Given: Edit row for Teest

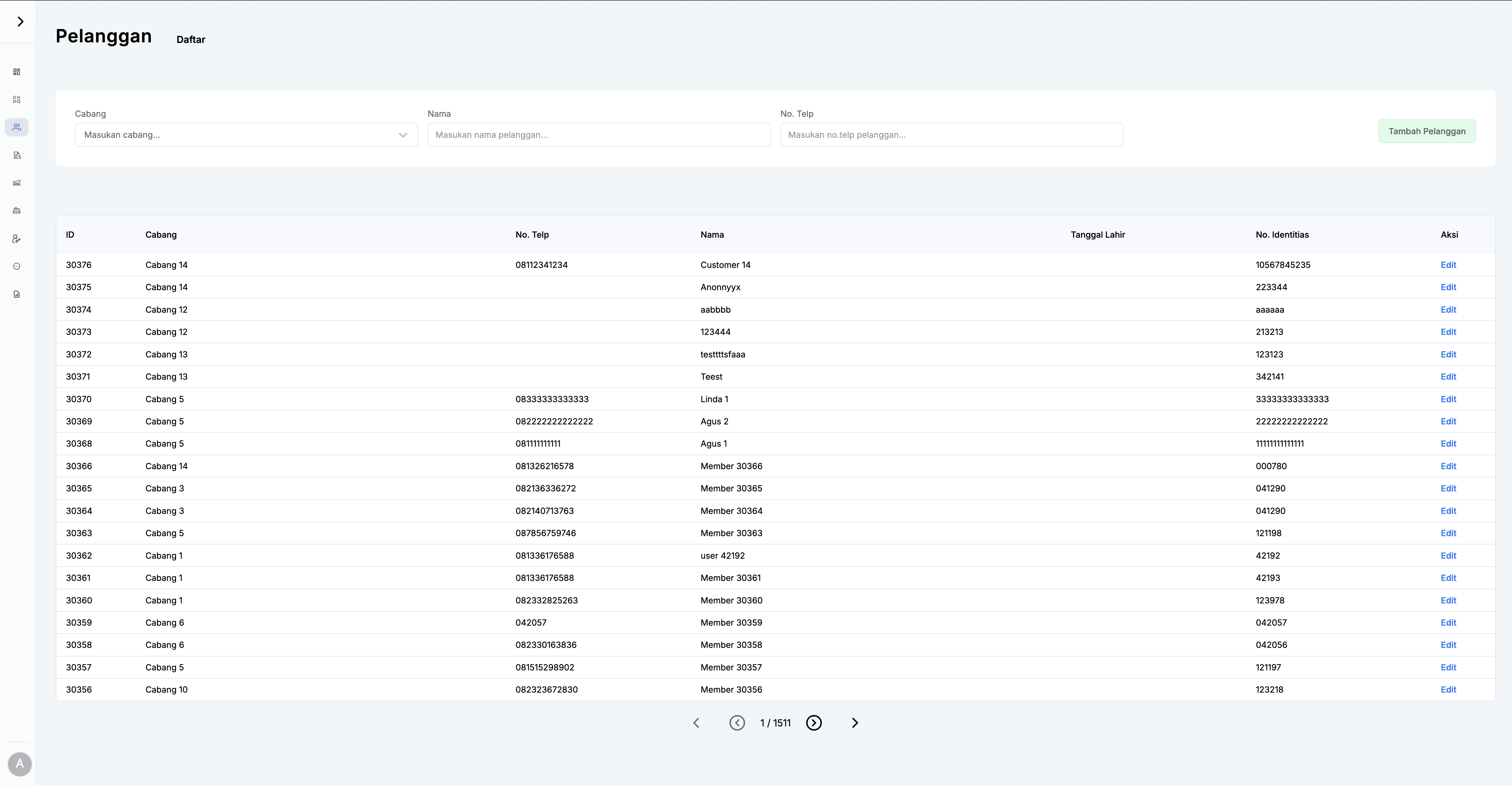Looking at the screenshot, I should [x=1448, y=377].
